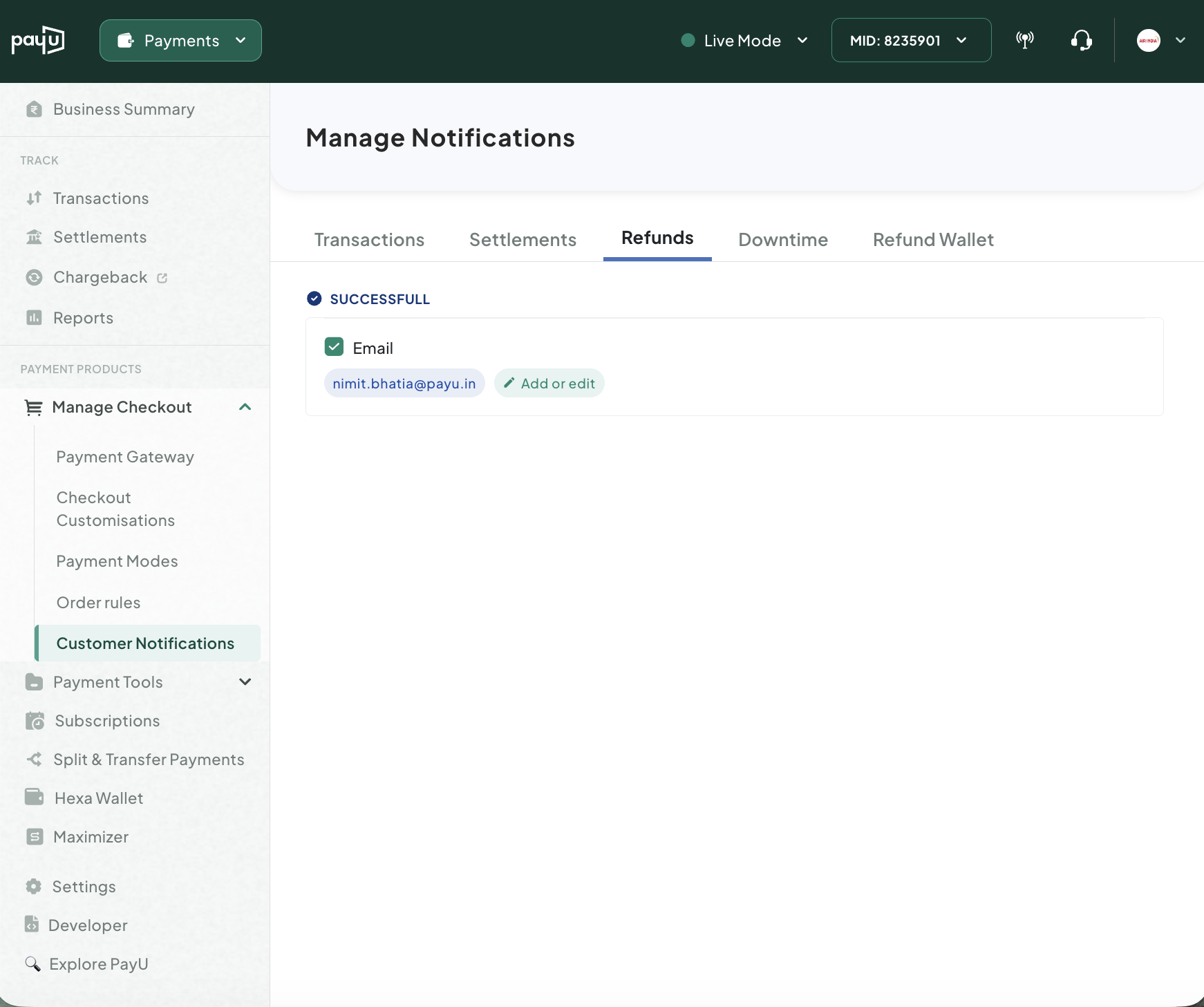
Task: Click the Maximizer icon
Action: 35,837
